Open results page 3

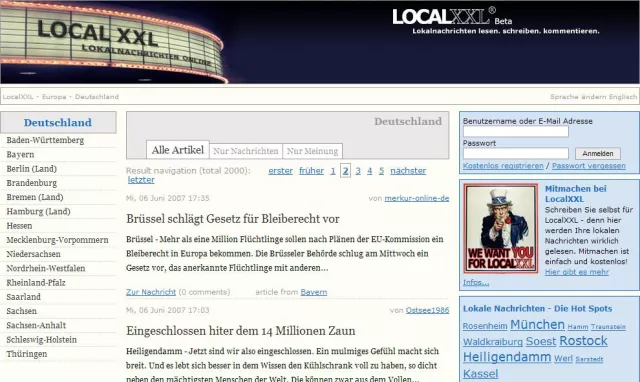tap(358, 171)
